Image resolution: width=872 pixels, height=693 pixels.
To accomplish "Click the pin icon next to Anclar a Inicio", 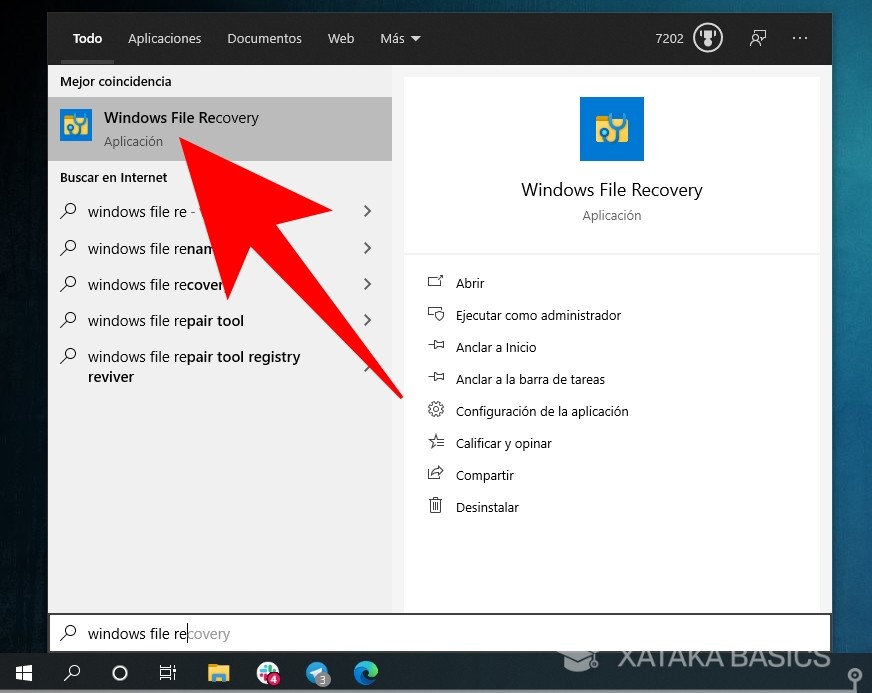I will [x=435, y=346].
